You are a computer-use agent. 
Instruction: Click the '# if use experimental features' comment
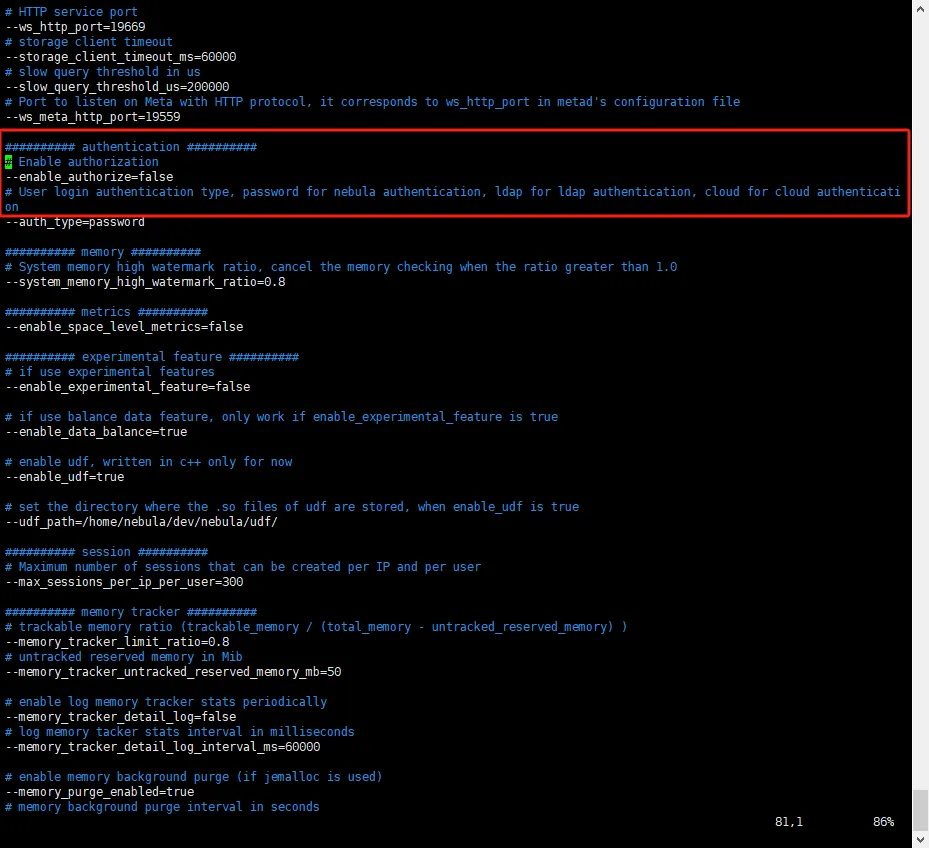click(110, 372)
